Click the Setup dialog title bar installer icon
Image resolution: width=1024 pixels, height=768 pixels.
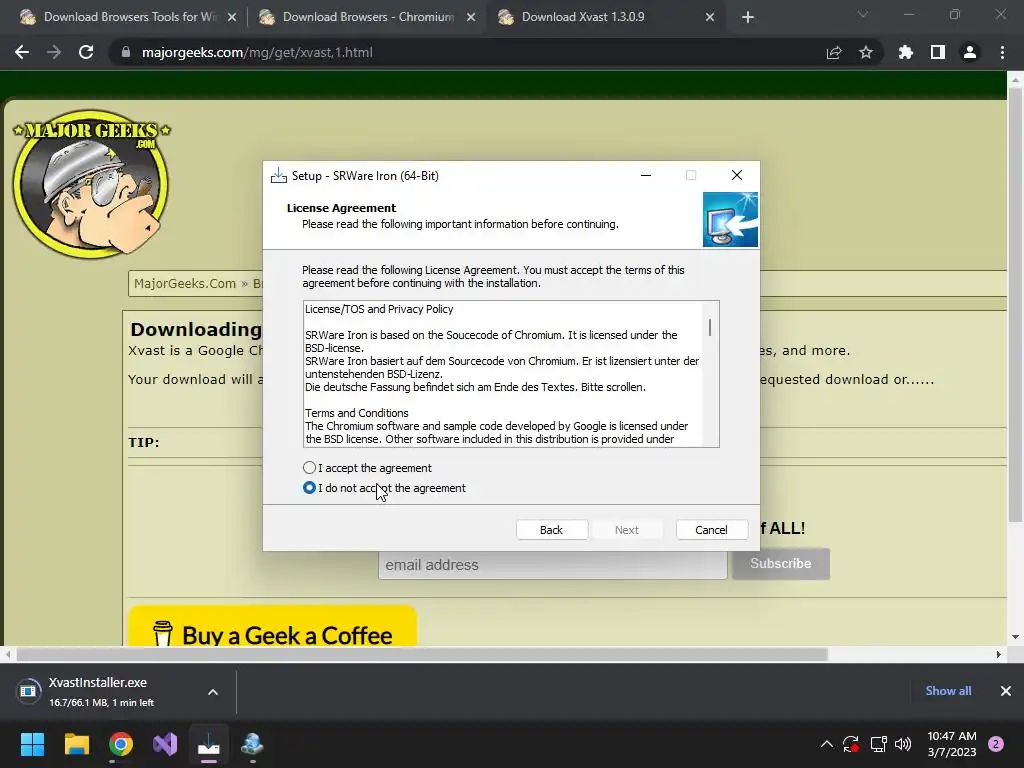click(279, 175)
